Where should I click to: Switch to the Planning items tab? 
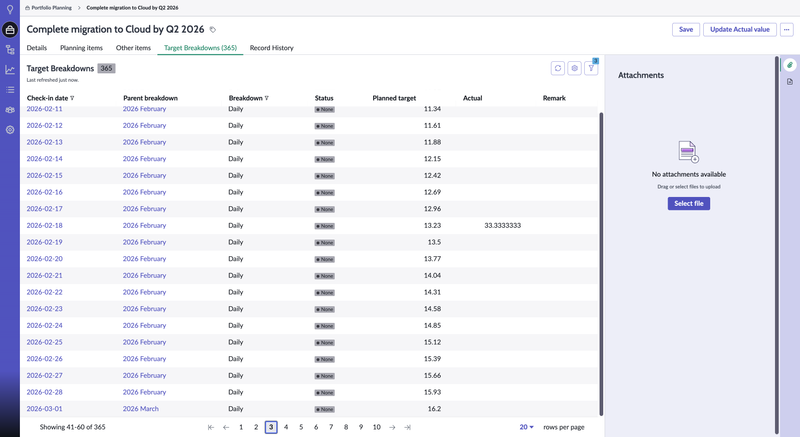81,48
